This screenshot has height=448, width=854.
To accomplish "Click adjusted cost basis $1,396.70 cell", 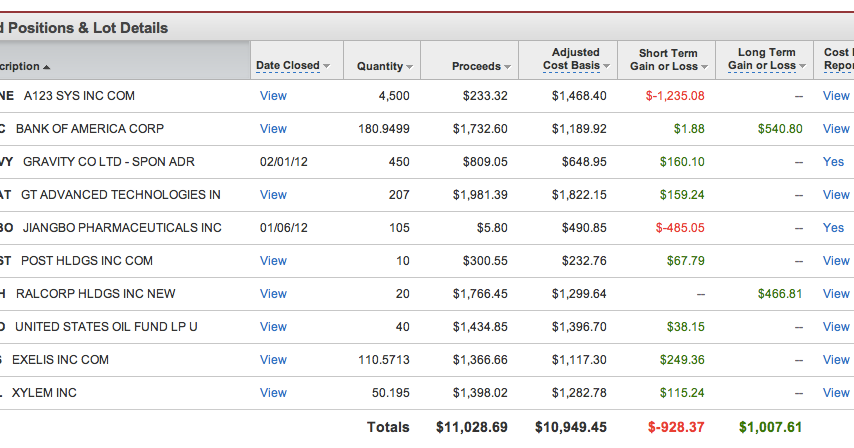I will (579, 327).
